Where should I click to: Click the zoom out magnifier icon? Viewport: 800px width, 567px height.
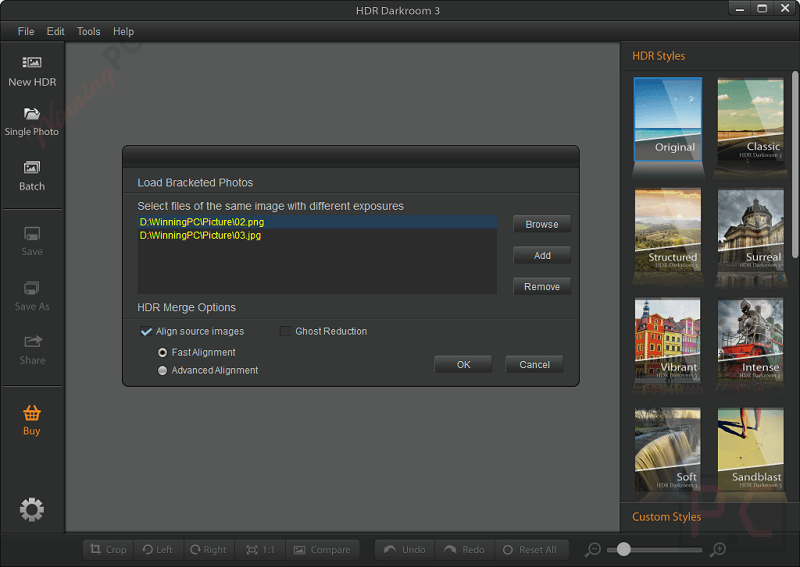click(x=592, y=550)
